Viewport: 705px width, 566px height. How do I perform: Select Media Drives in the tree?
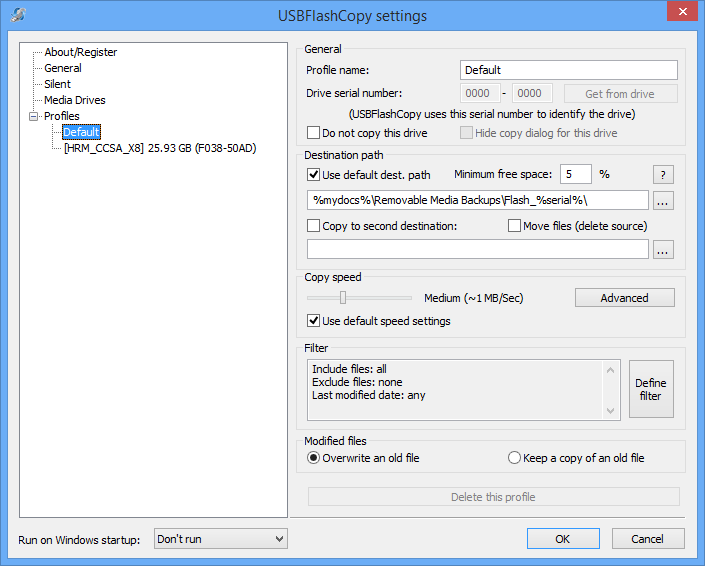(75, 100)
